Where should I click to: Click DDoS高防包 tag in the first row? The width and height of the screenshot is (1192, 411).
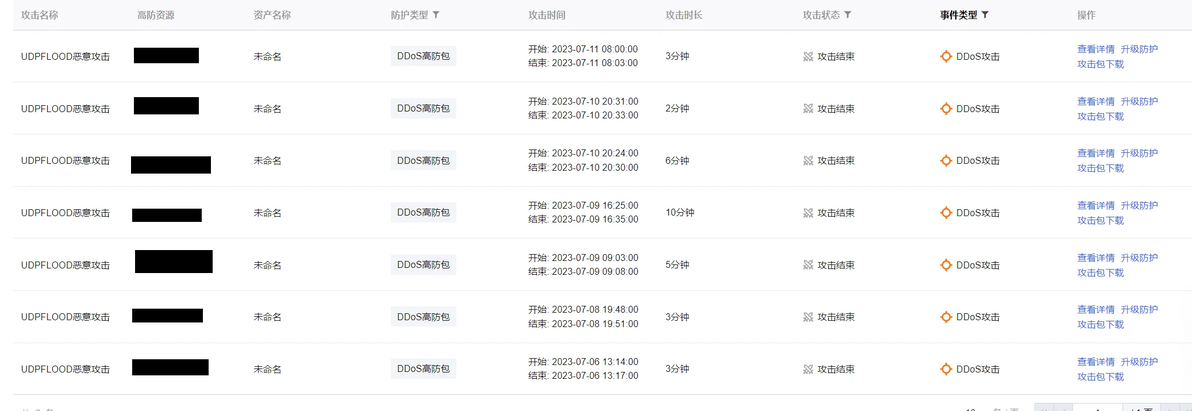[x=423, y=56]
